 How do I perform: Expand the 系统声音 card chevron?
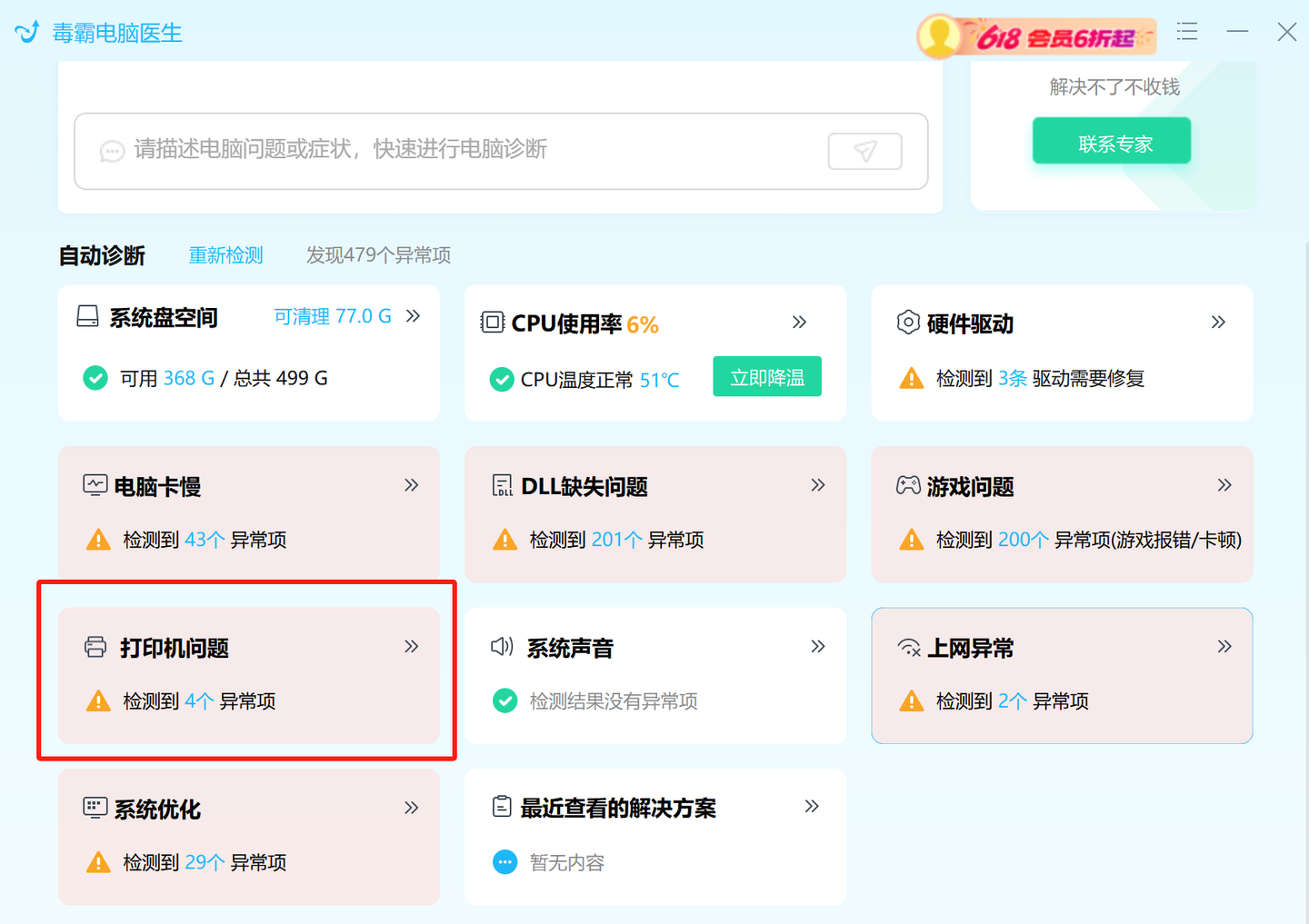pos(817,646)
